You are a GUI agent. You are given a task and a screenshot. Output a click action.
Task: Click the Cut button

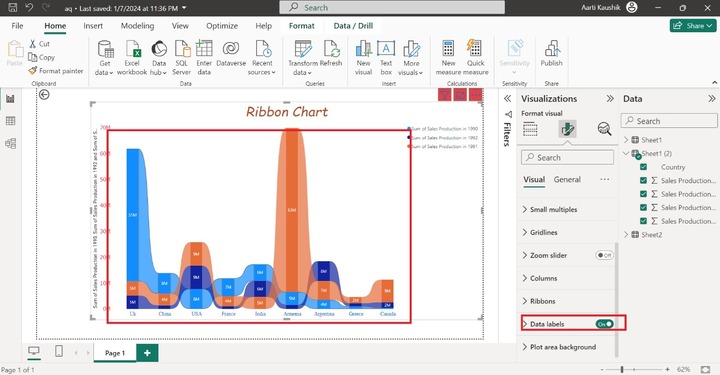pyautogui.click(x=39, y=44)
